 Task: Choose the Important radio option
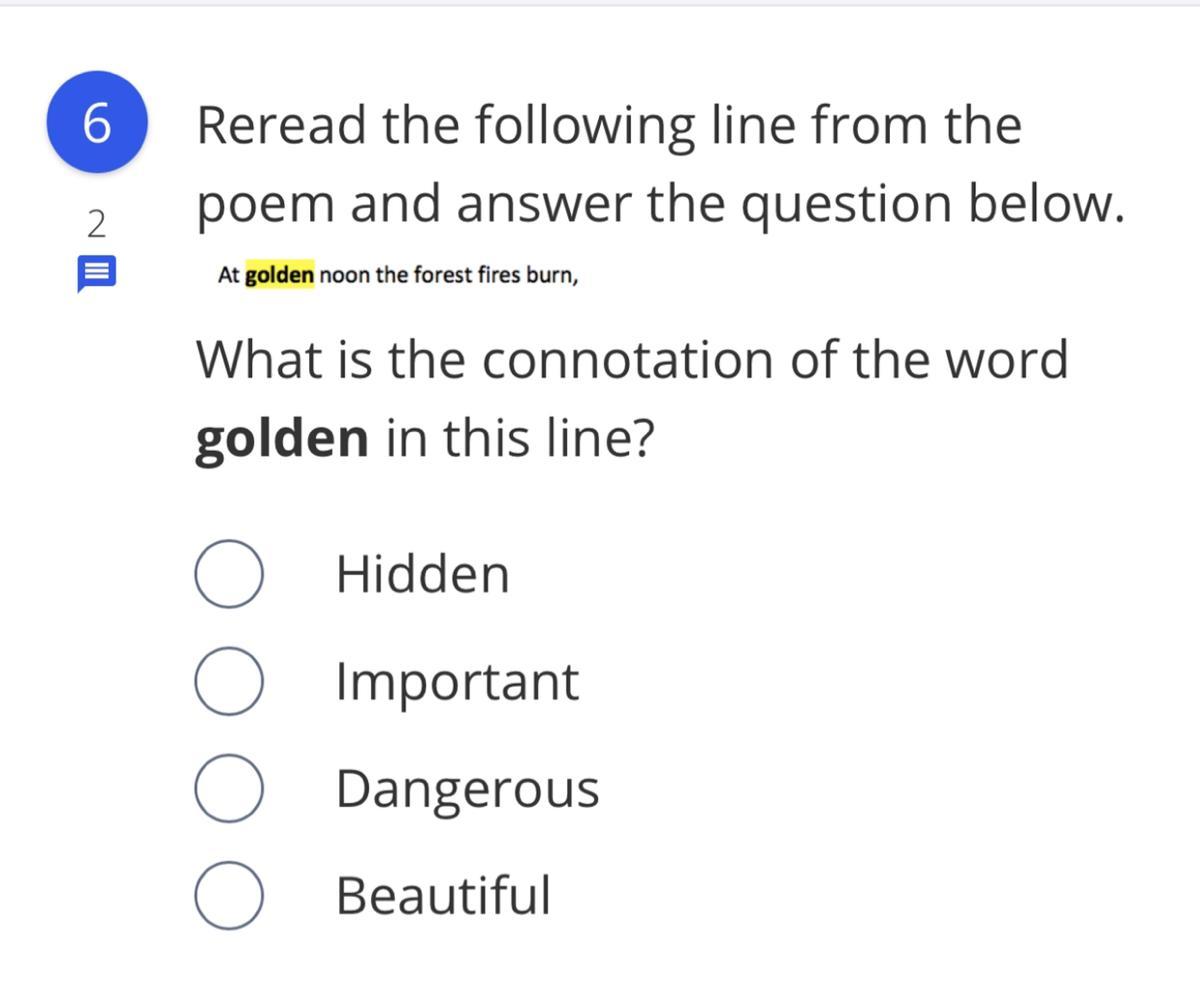[229, 681]
